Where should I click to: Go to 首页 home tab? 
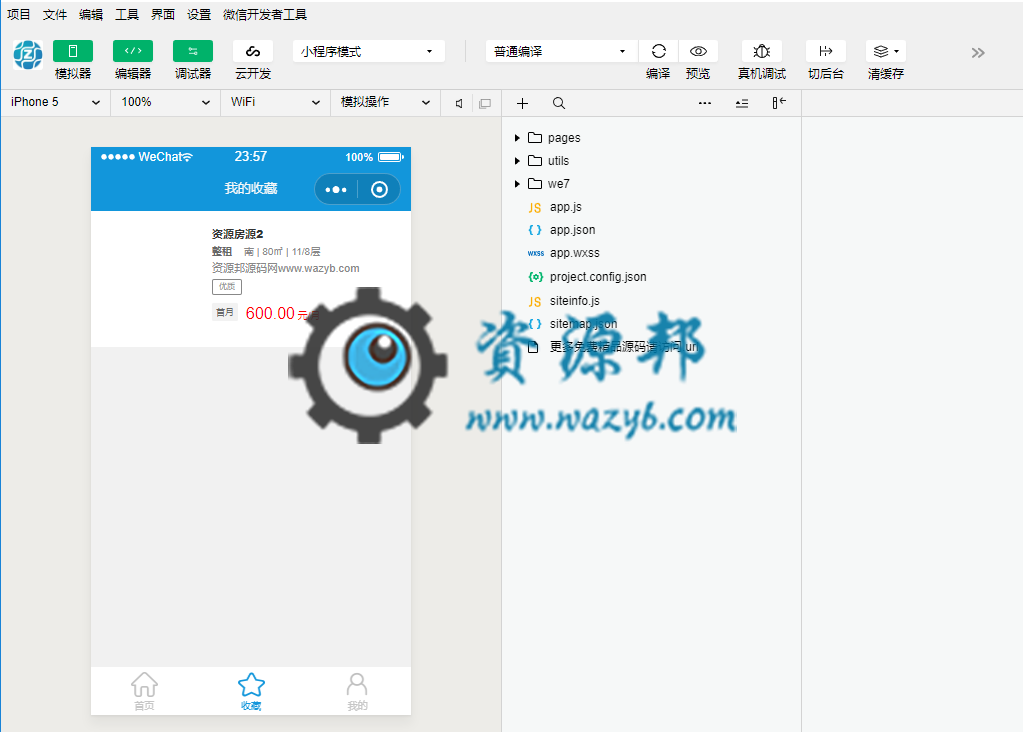click(x=144, y=692)
